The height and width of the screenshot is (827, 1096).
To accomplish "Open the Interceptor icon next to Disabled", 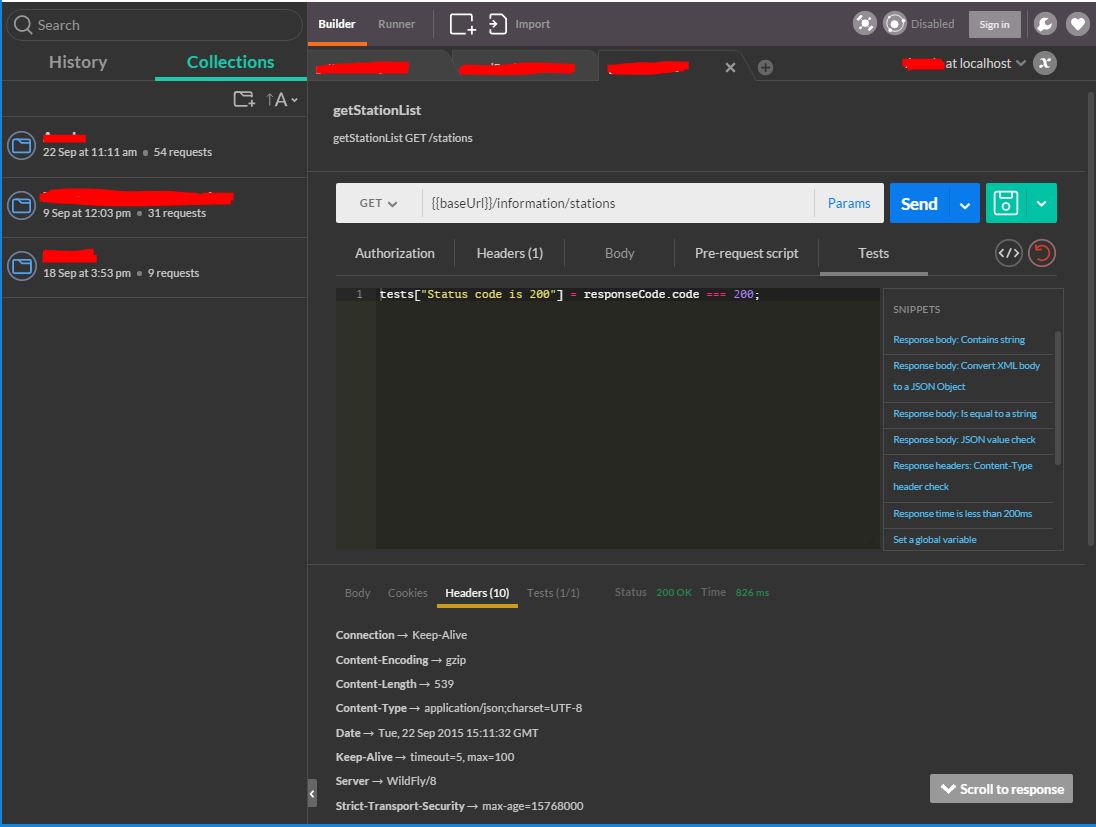I will pyautogui.click(x=893, y=23).
